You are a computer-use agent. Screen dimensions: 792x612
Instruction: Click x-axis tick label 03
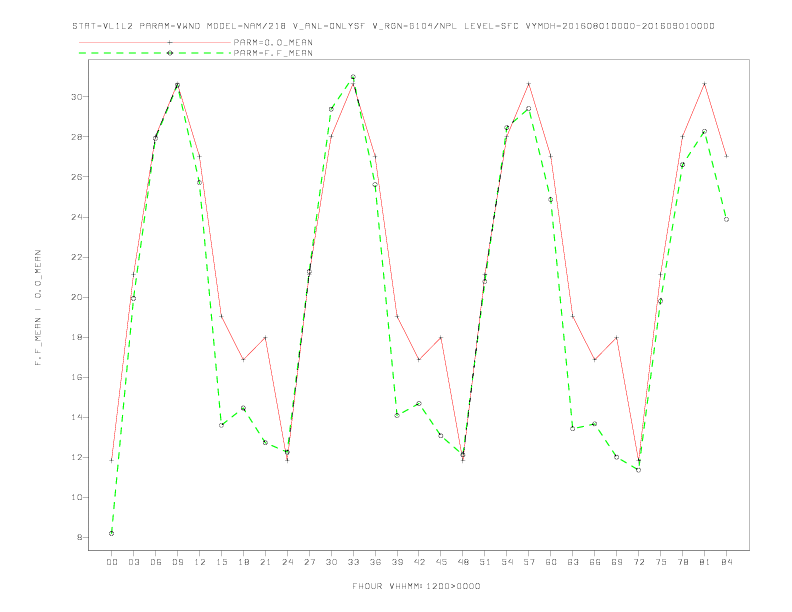pos(133,562)
